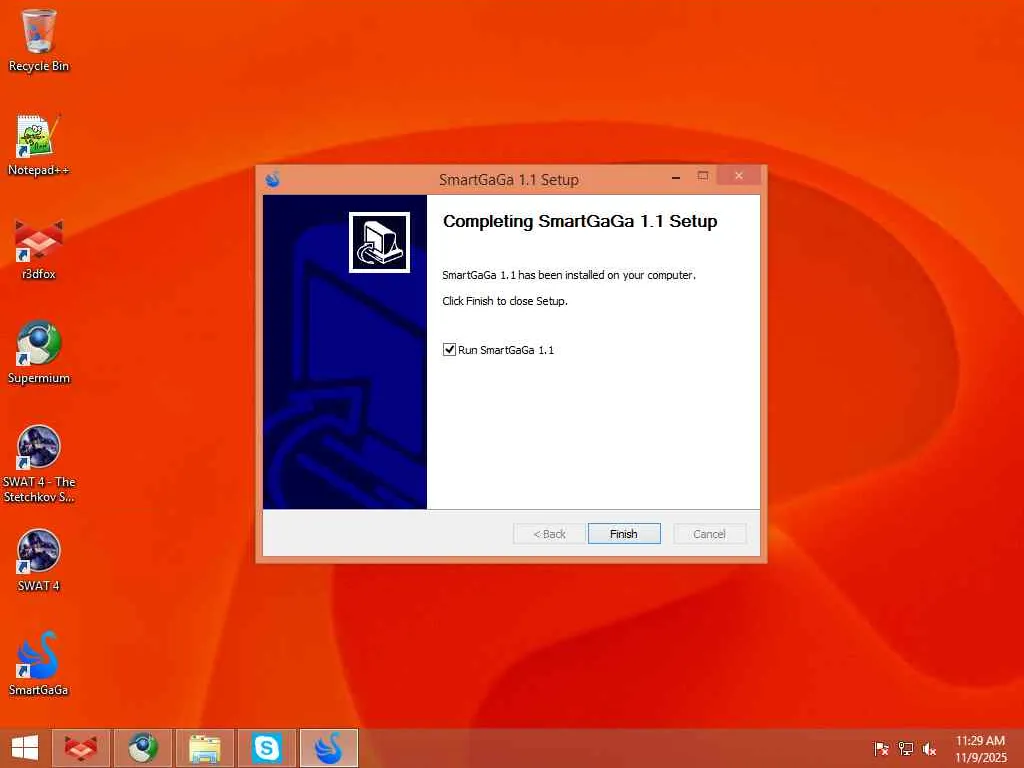Open the taskbar clock showing 11:29 AM

(x=980, y=748)
